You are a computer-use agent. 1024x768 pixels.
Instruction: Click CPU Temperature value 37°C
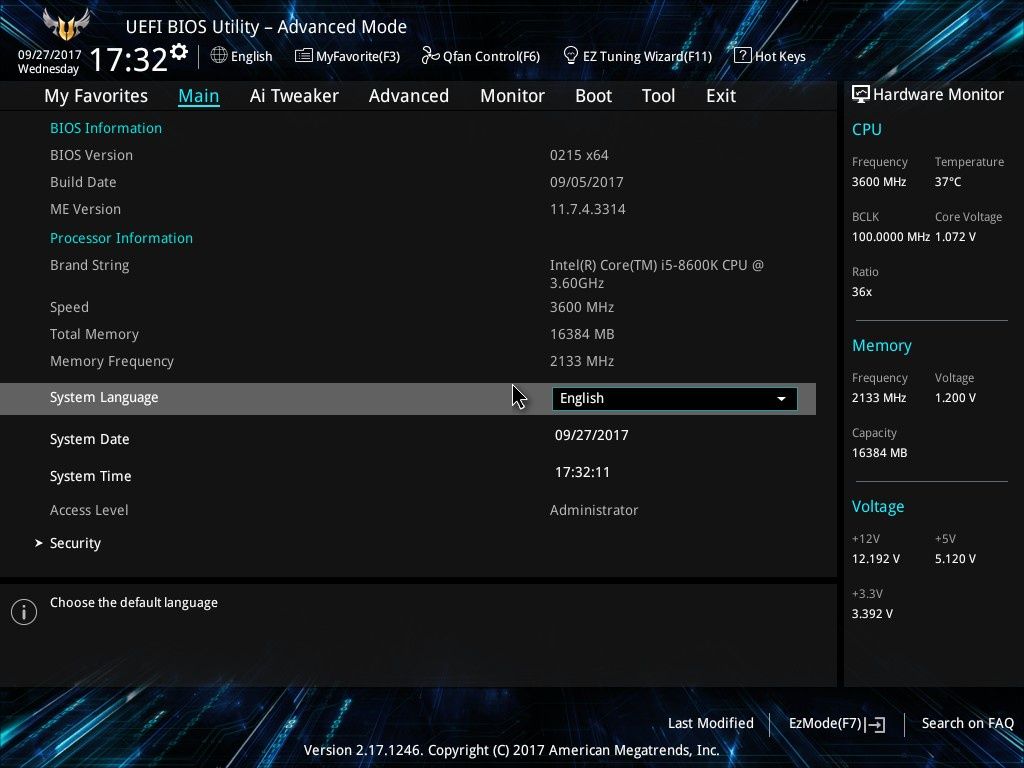[948, 182]
